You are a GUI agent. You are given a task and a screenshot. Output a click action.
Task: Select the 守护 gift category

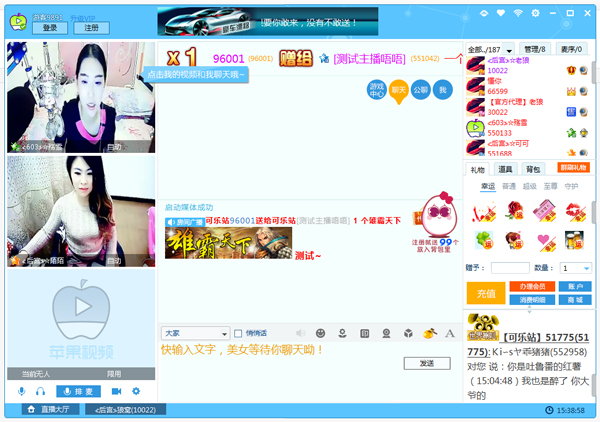pyautogui.click(x=571, y=186)
